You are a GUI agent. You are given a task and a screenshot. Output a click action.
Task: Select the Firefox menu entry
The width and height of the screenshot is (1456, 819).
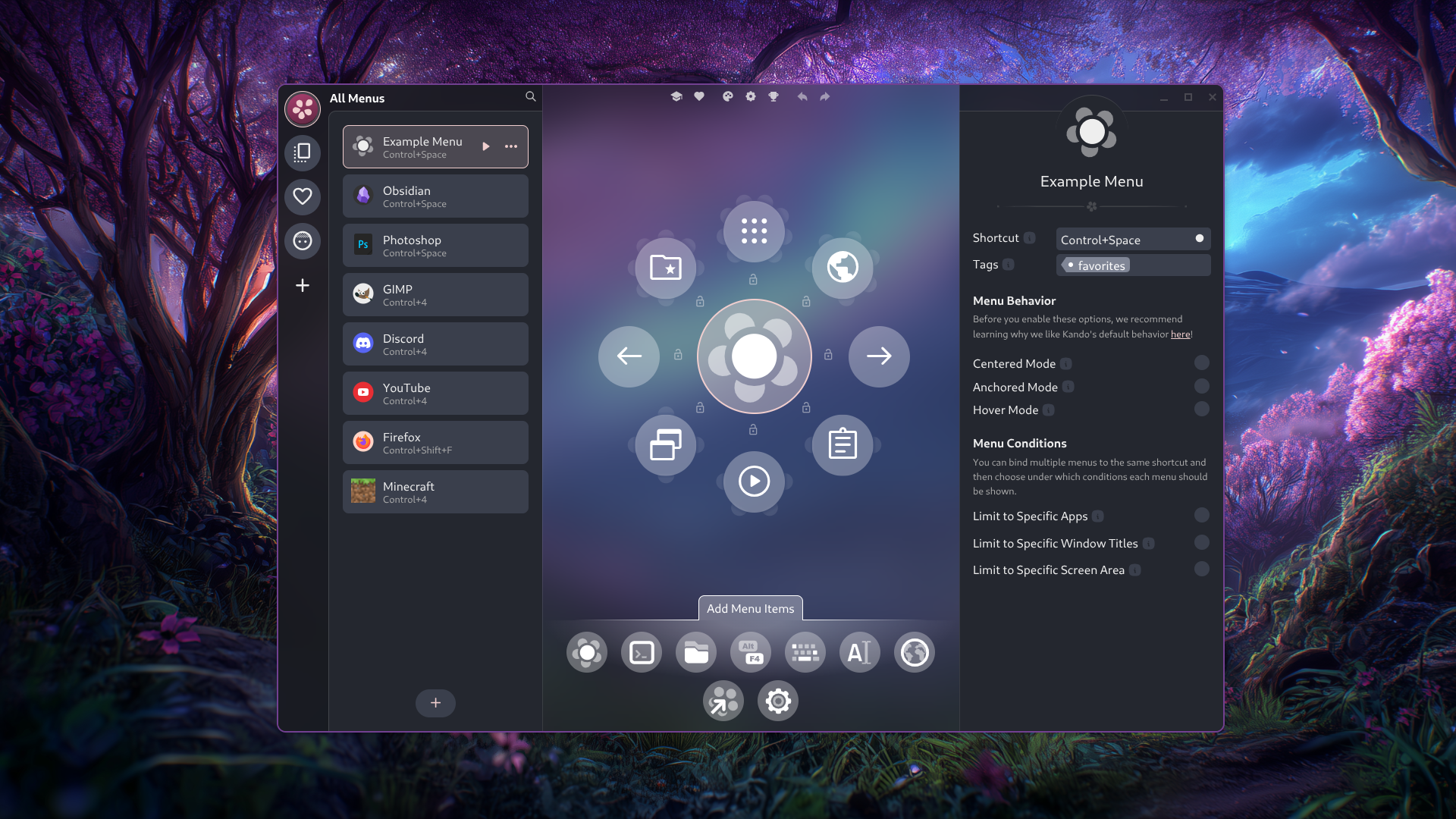coord(435,443)
